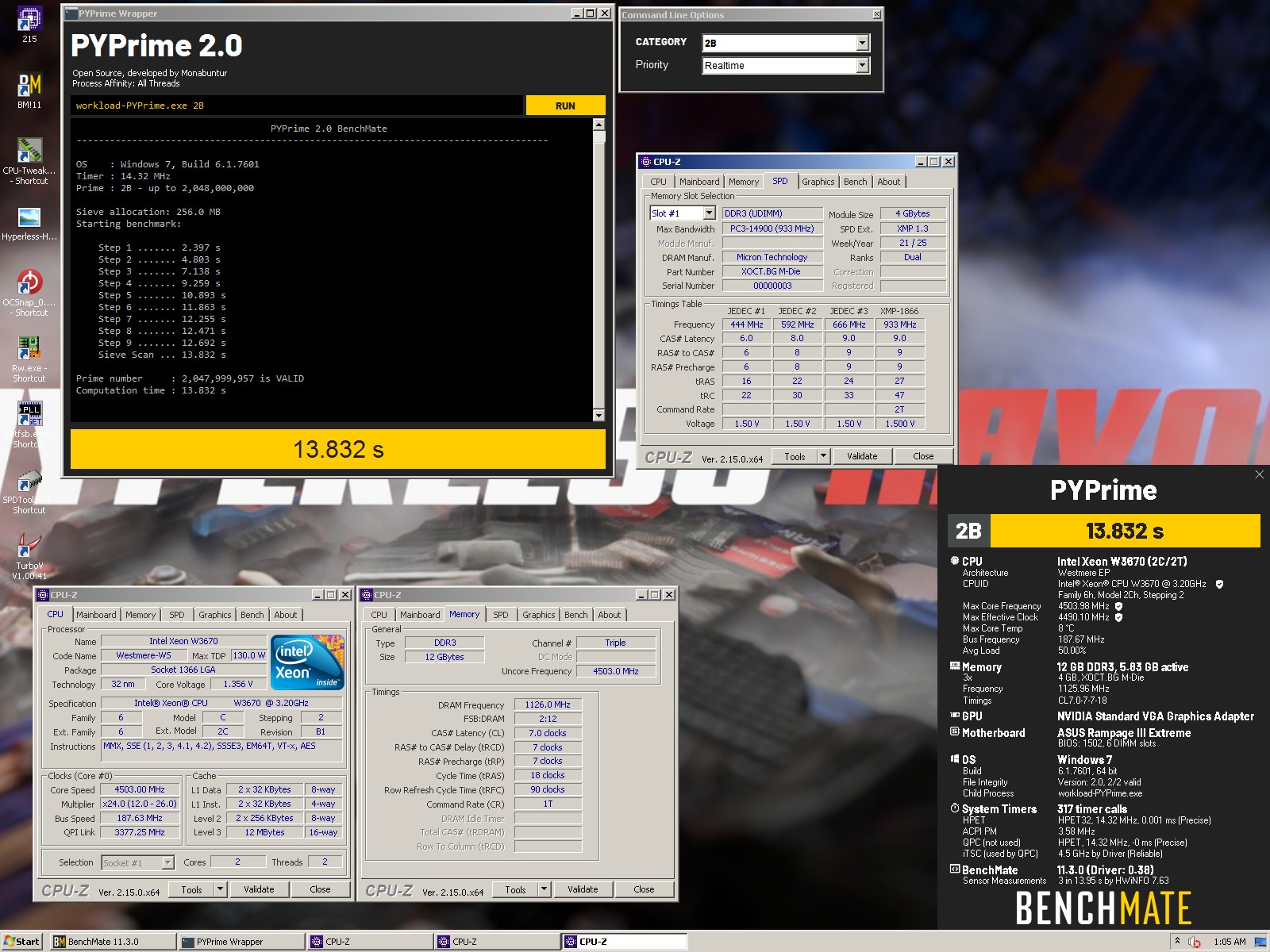The image size is (1270, 952).
Task: Click Validate in bottom-left CPU-Z window
Action: click(x=259, y=889)
